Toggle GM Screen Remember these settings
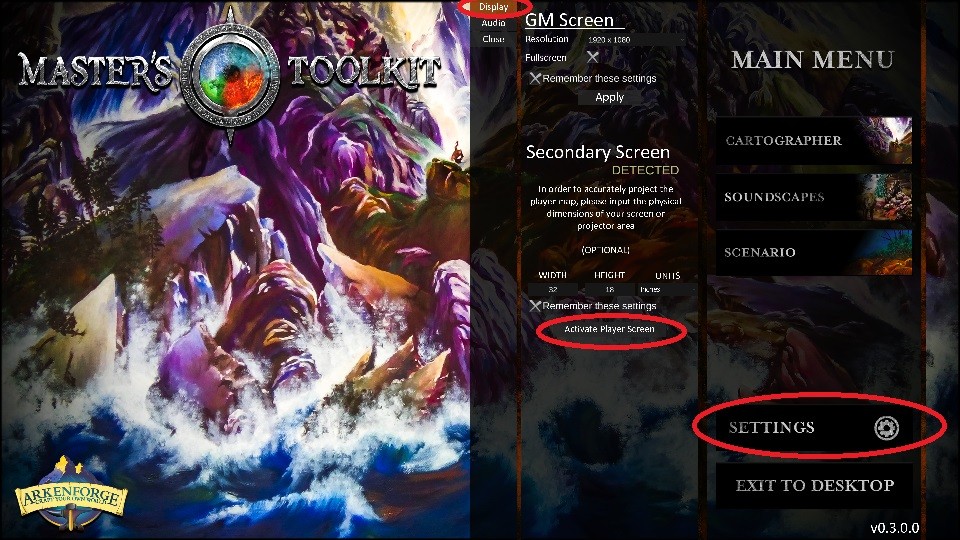Viewport: 960px width, 540px height. pos(535,78)
